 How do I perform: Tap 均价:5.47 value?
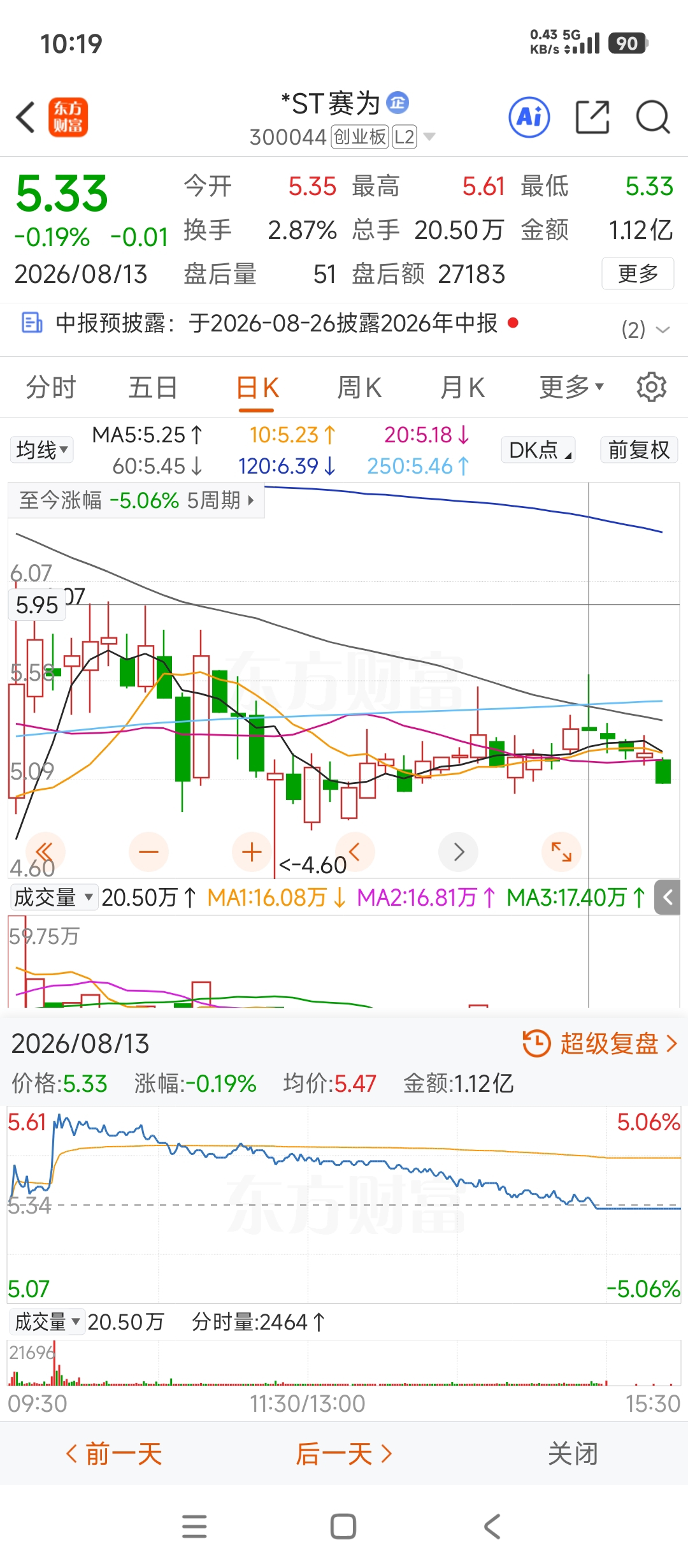pyautogui.click(x=330, y=1084)
